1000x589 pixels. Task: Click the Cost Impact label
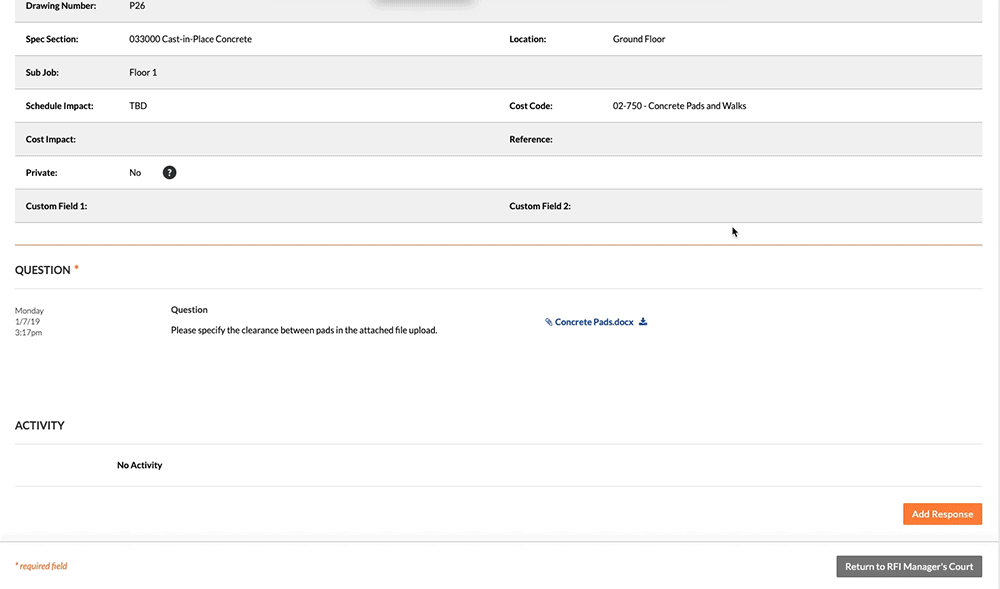(51, 139)
